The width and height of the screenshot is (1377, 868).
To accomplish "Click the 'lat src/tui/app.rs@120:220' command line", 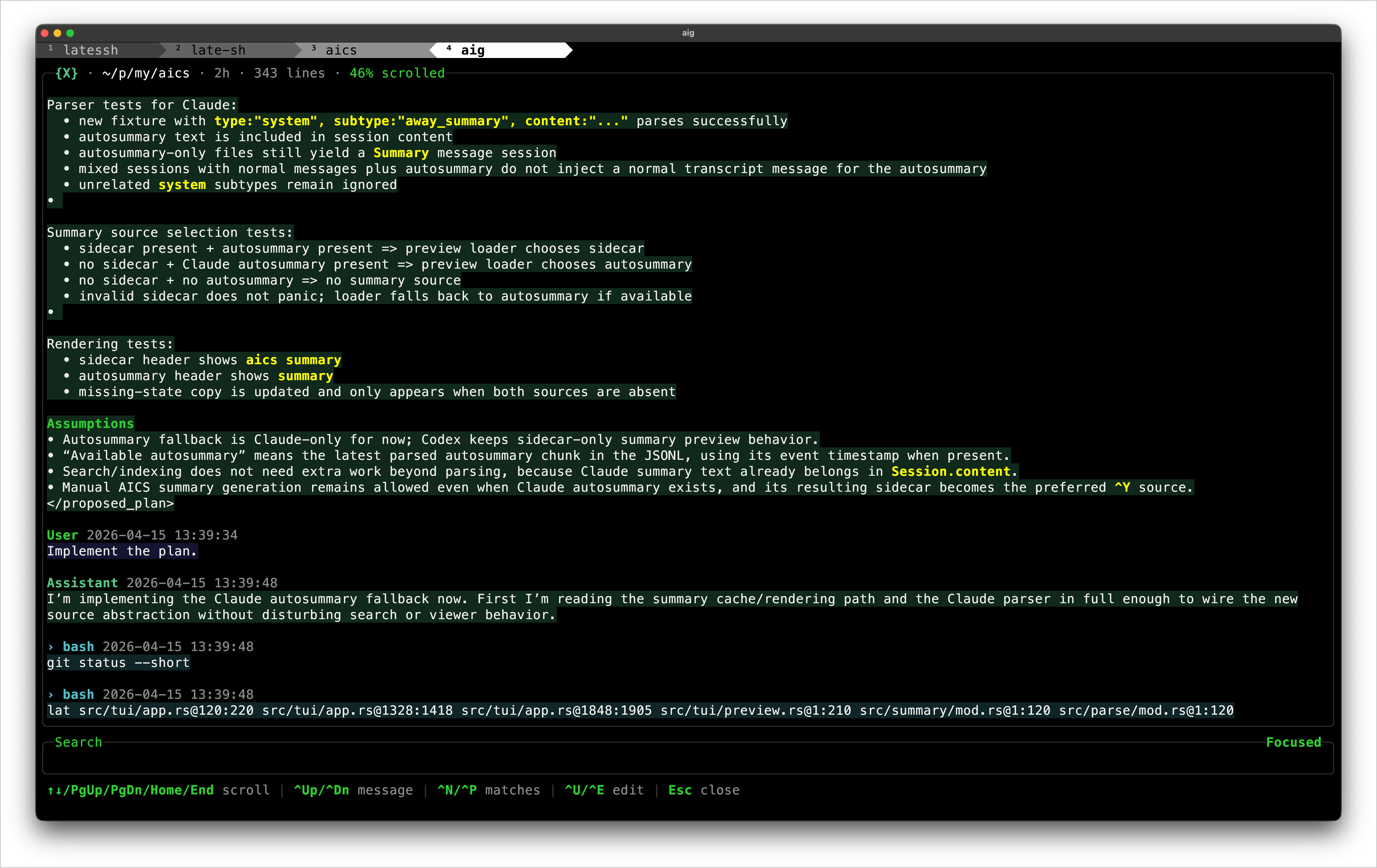I will (x=640, y=711).
